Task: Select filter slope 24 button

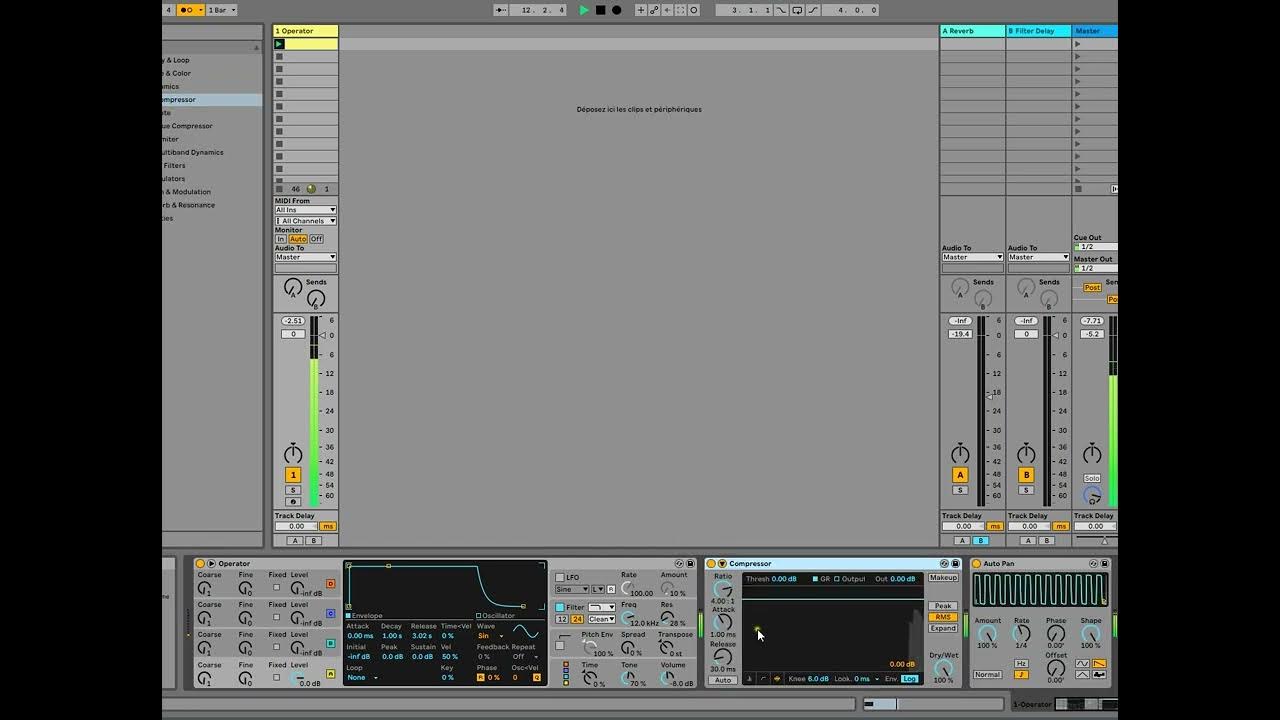Action: (577, 619)
